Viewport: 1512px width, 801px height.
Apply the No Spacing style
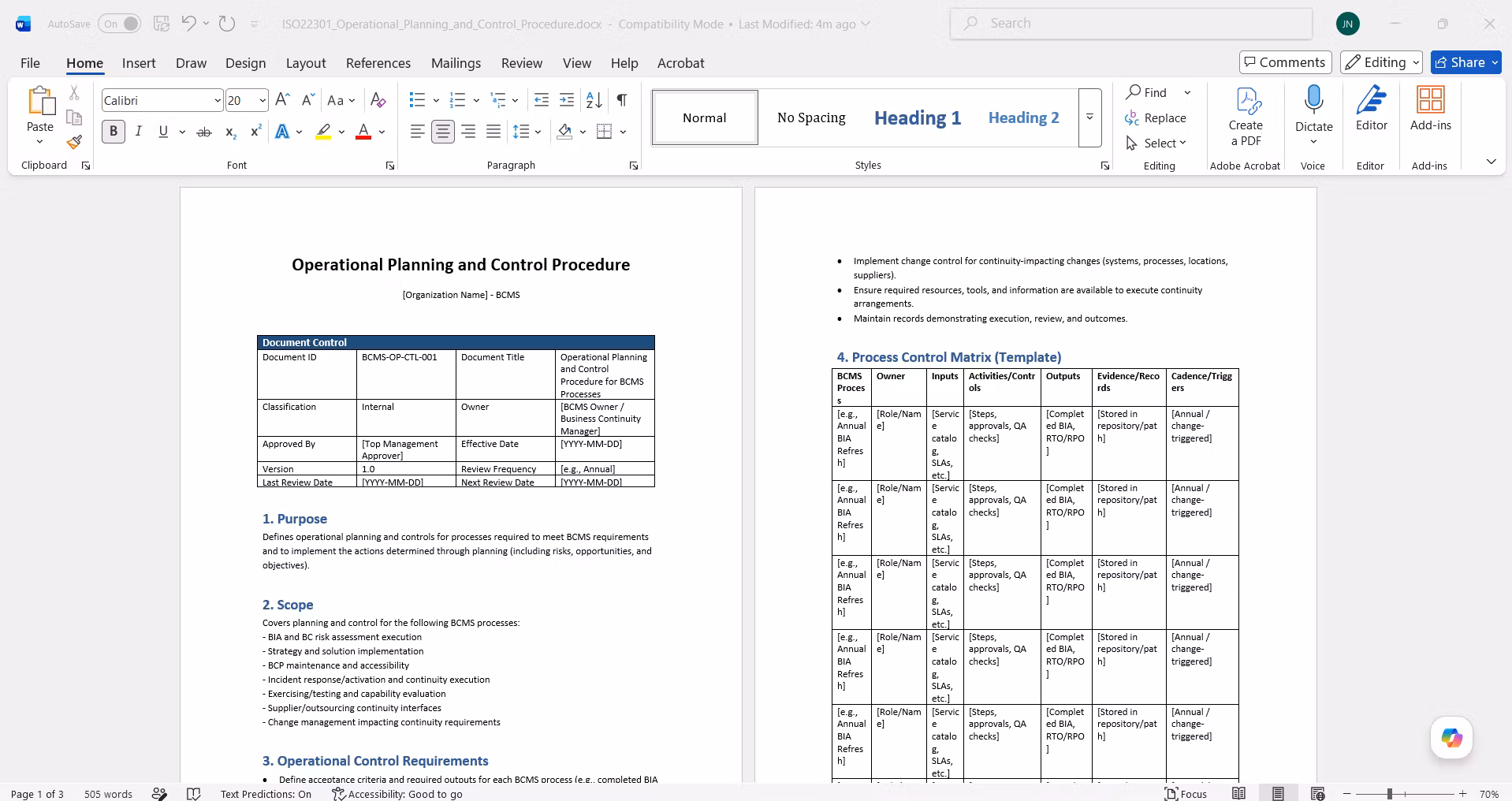pyautogui.click(x=811, y=117)
